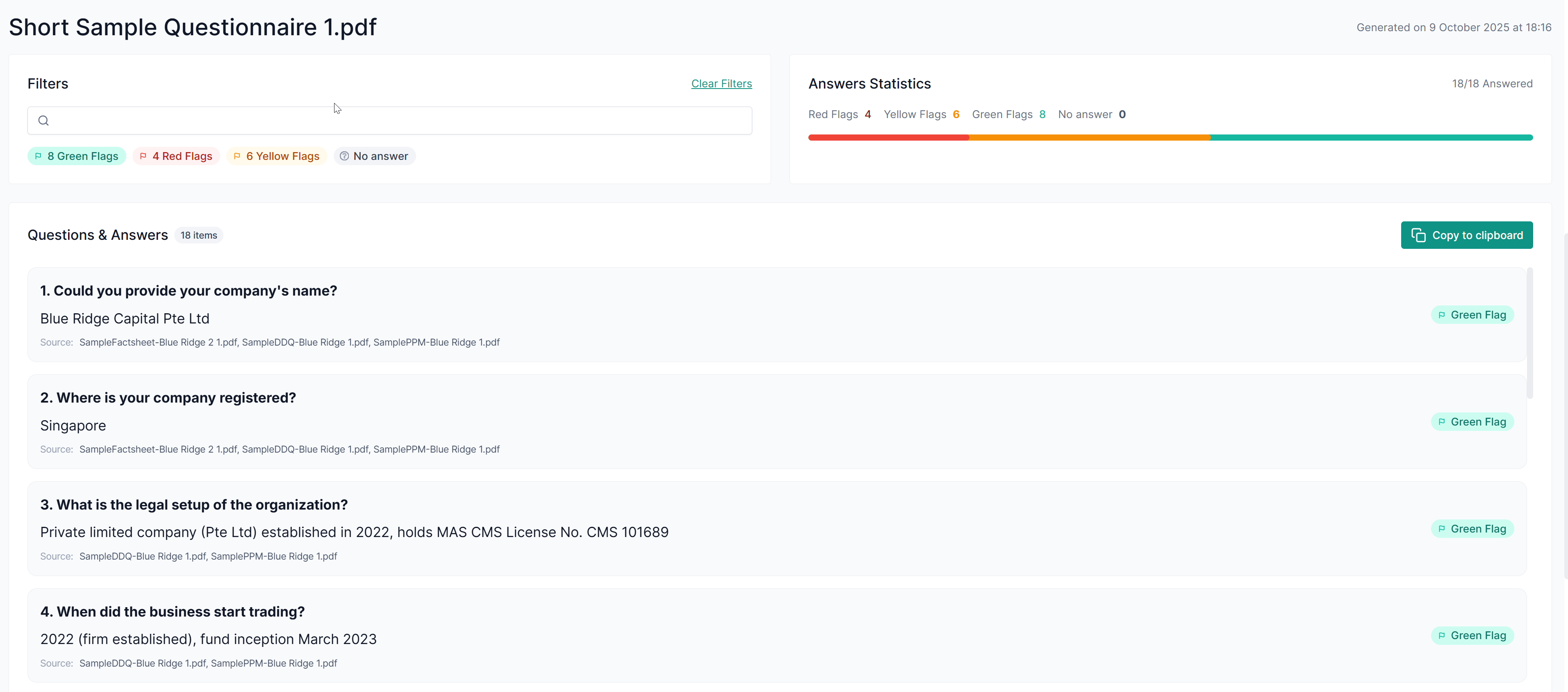Click the flag icon in the 4 Red Flags chip
1568x692 pixels.
tap(143, 156)
